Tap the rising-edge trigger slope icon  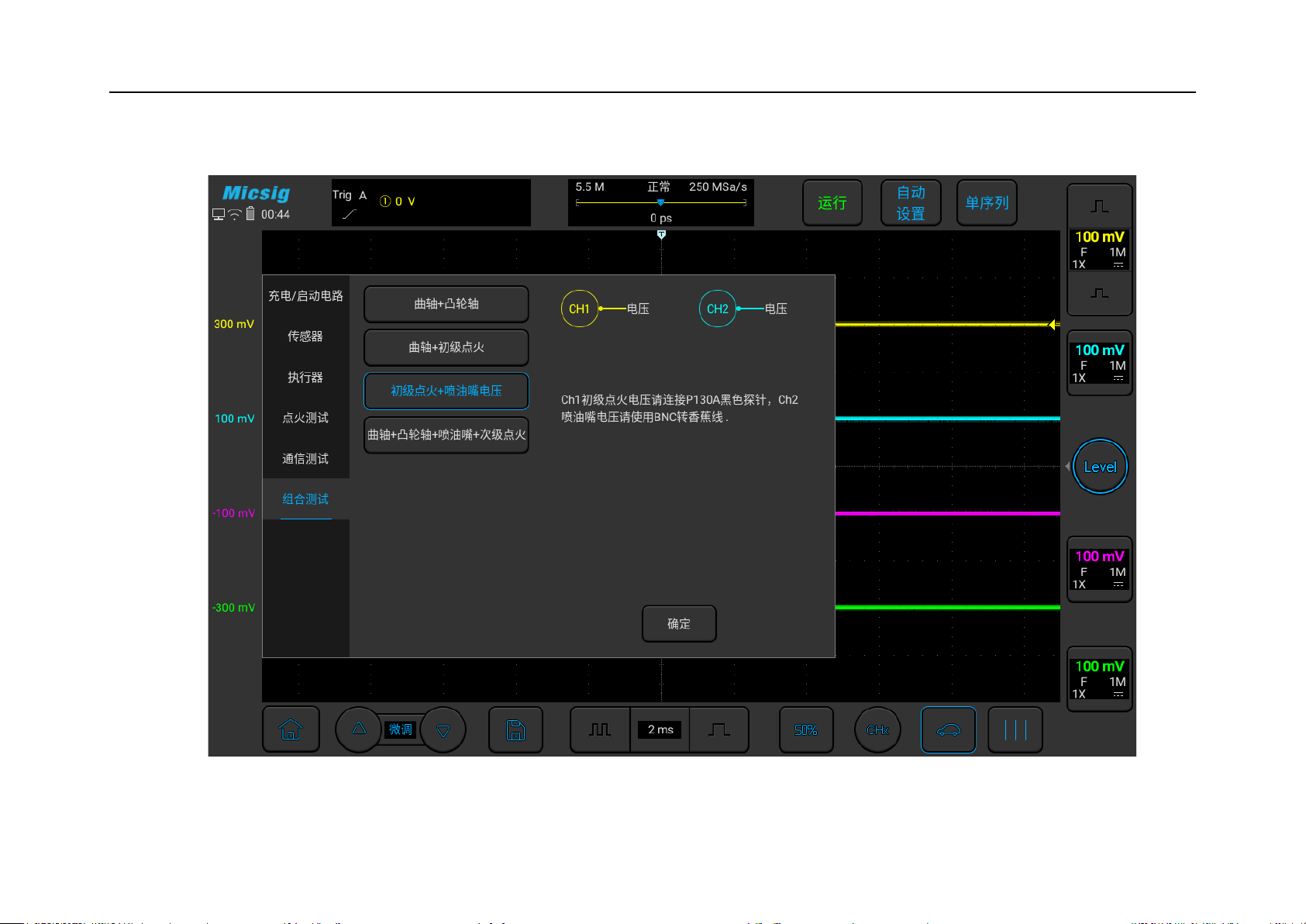coord(349,215)
